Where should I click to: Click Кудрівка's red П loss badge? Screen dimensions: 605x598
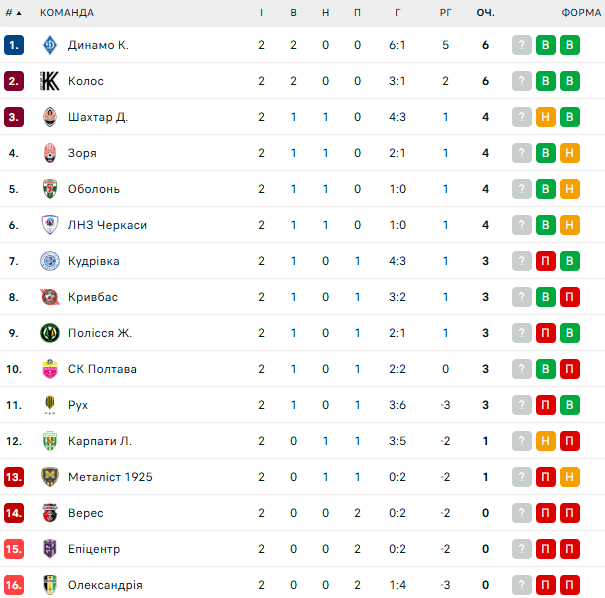pos(546,261)
